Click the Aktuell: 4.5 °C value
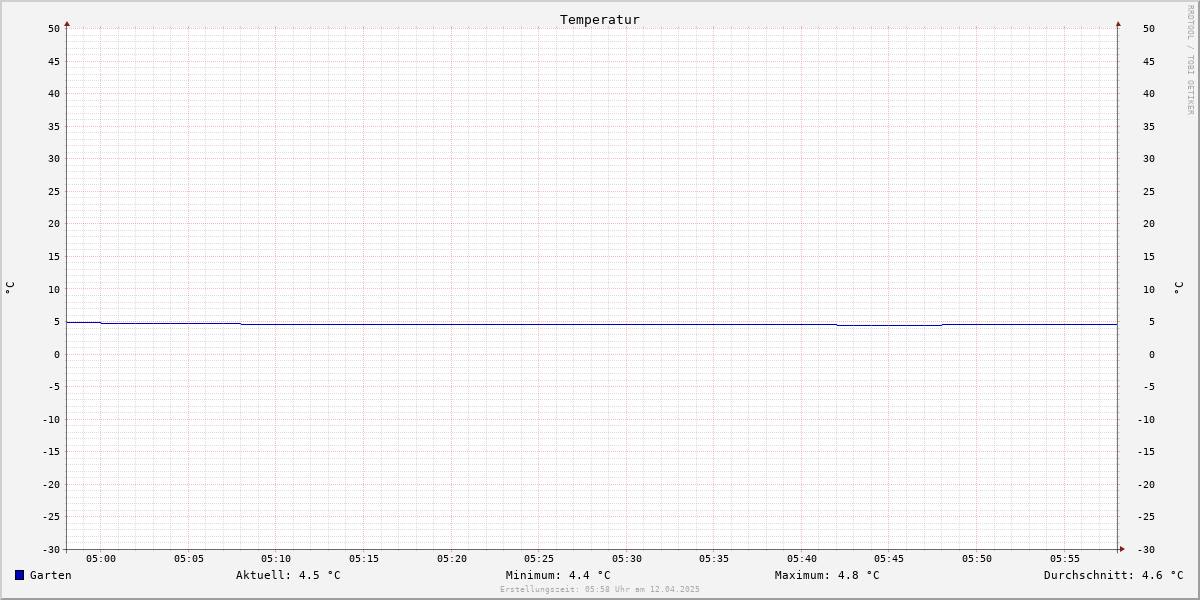Screen dimensions: 1200x600 (x=288, y=575)
